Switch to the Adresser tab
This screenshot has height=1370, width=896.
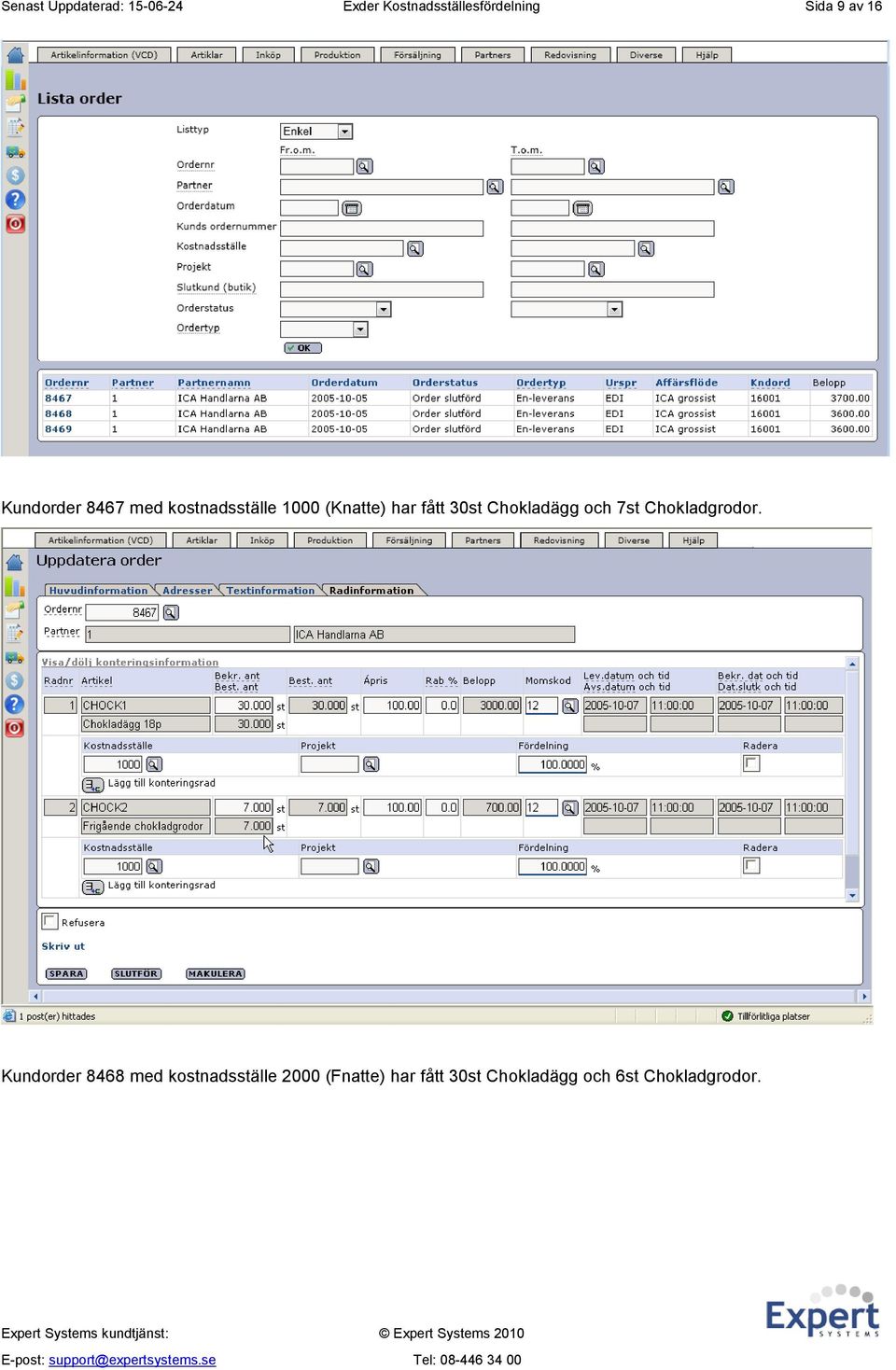[188, 591]
